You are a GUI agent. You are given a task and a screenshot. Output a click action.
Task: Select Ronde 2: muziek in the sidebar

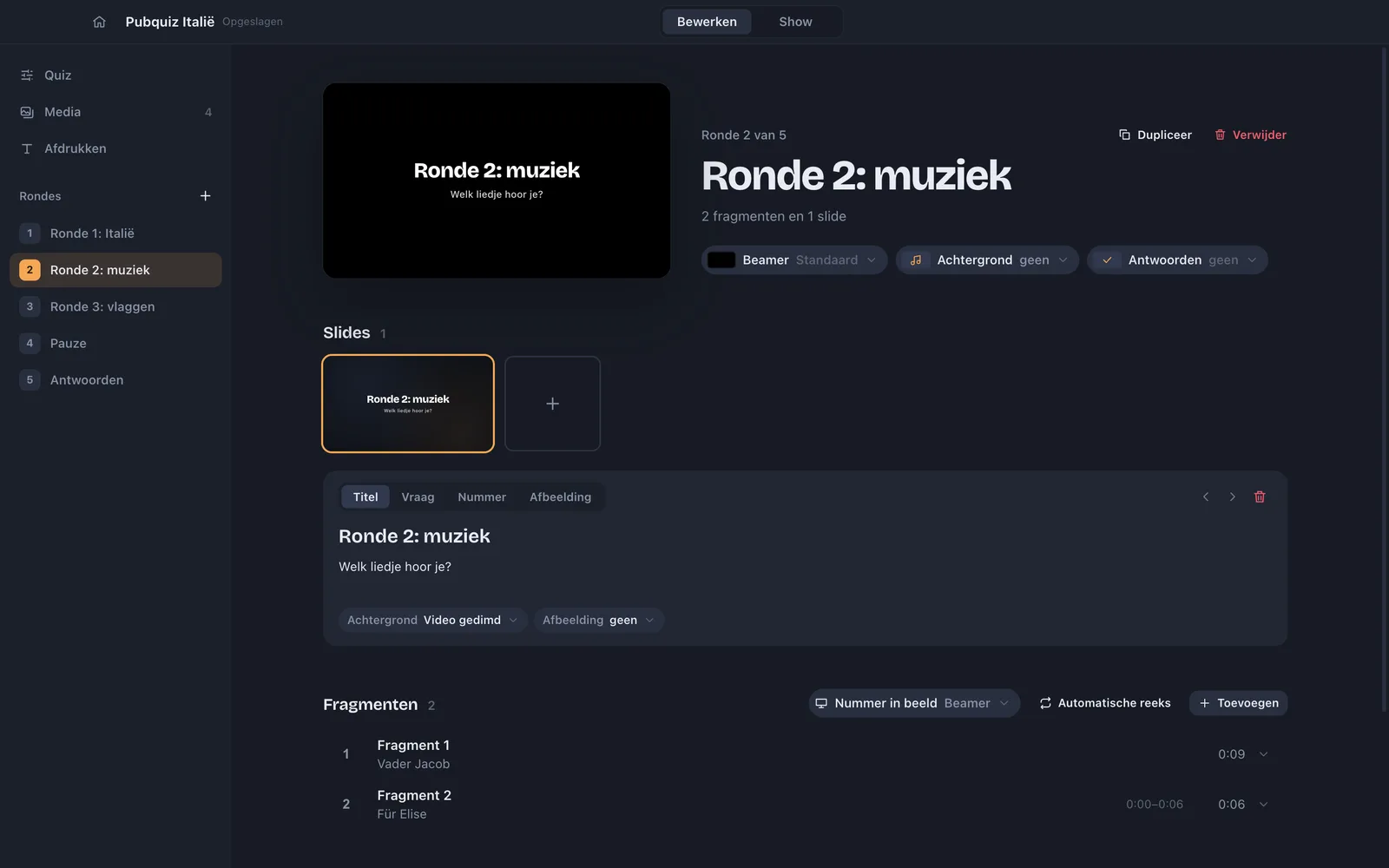tap(115, 270)
